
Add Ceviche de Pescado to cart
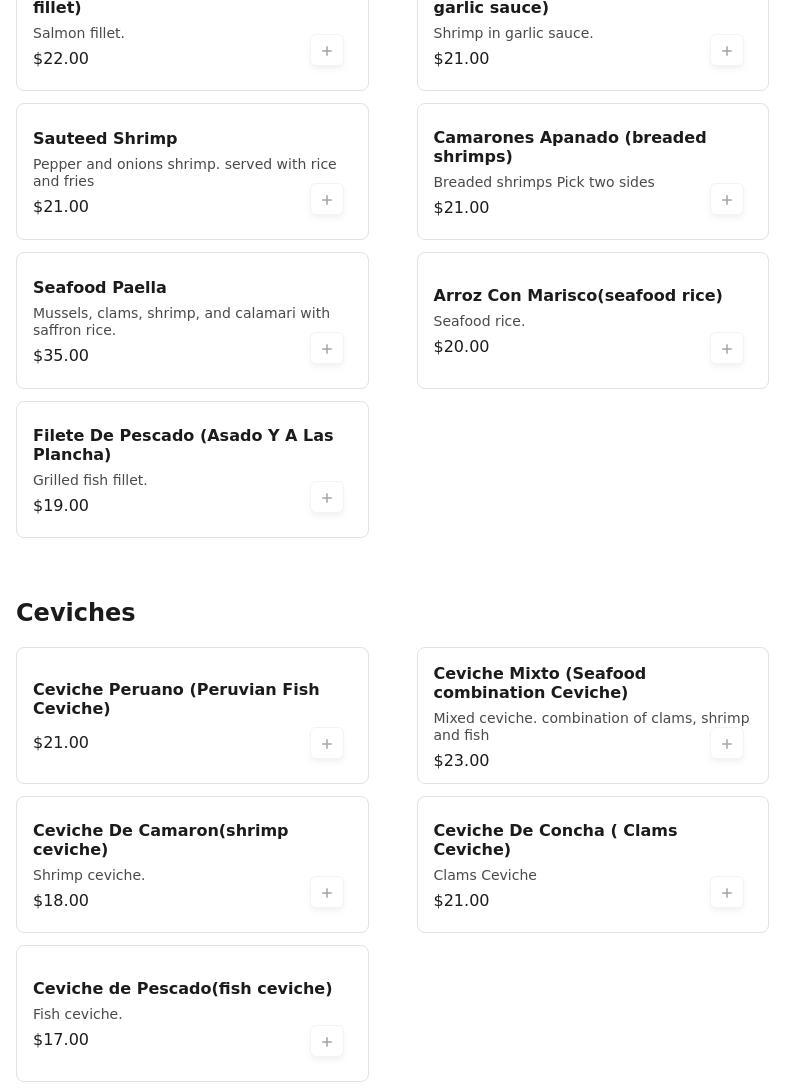(x=327, y=1042)
